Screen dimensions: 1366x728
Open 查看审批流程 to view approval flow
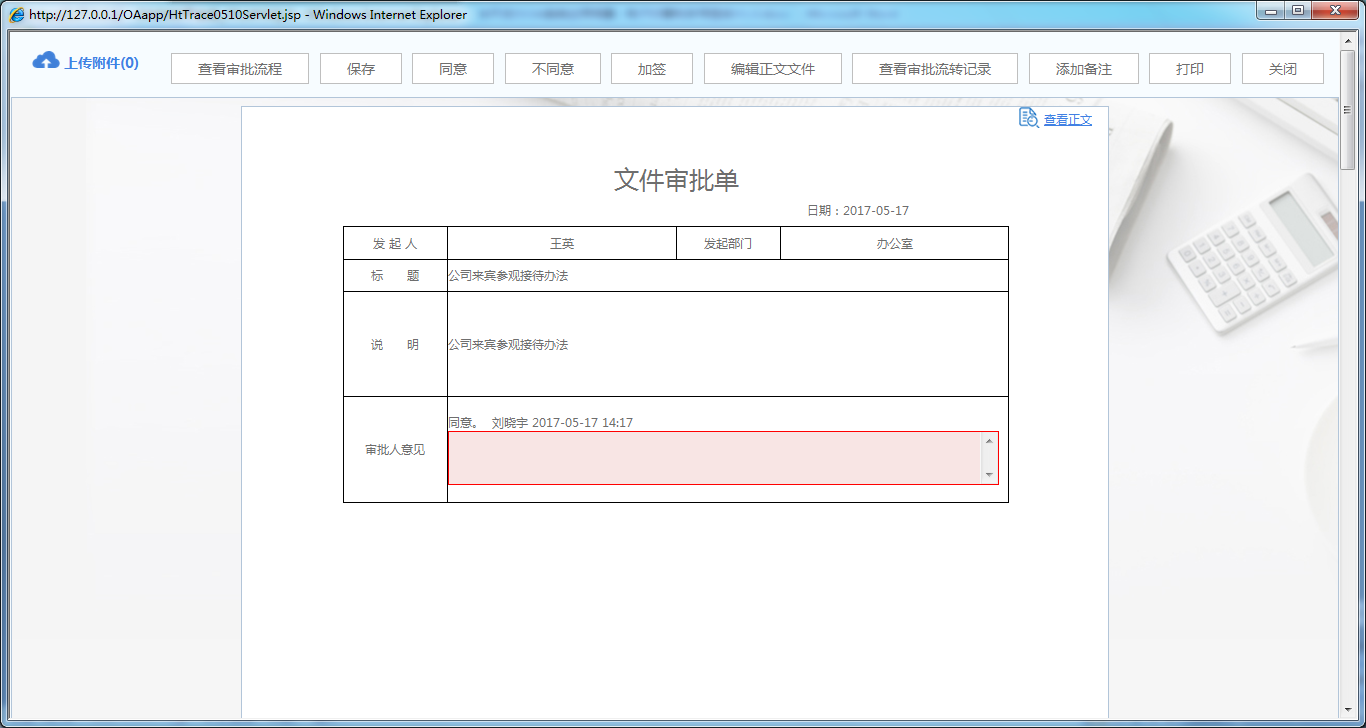pos(240,69)
